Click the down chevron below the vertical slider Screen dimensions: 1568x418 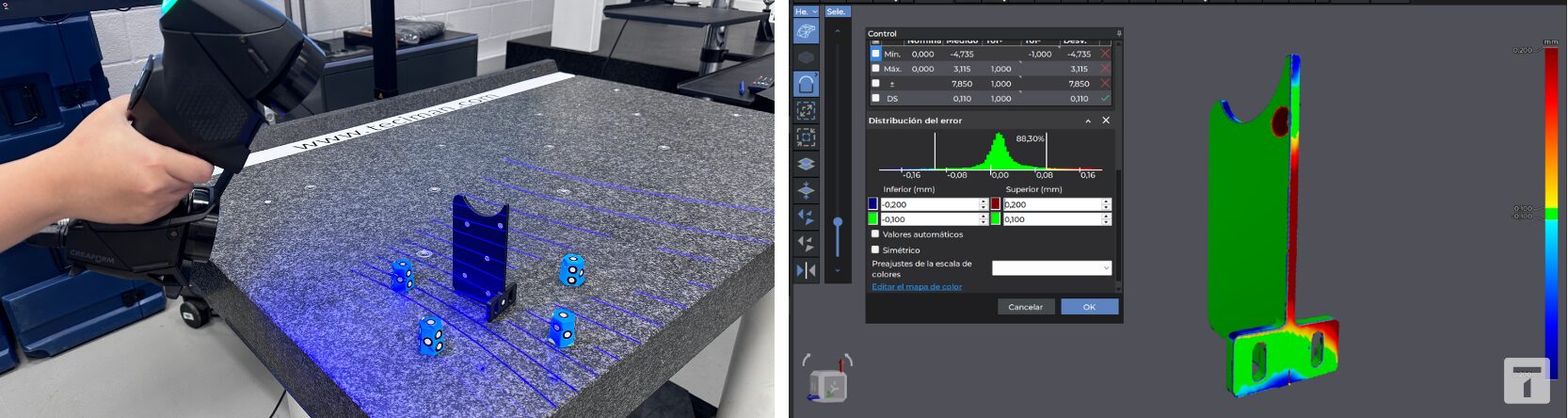click(838, 271)
